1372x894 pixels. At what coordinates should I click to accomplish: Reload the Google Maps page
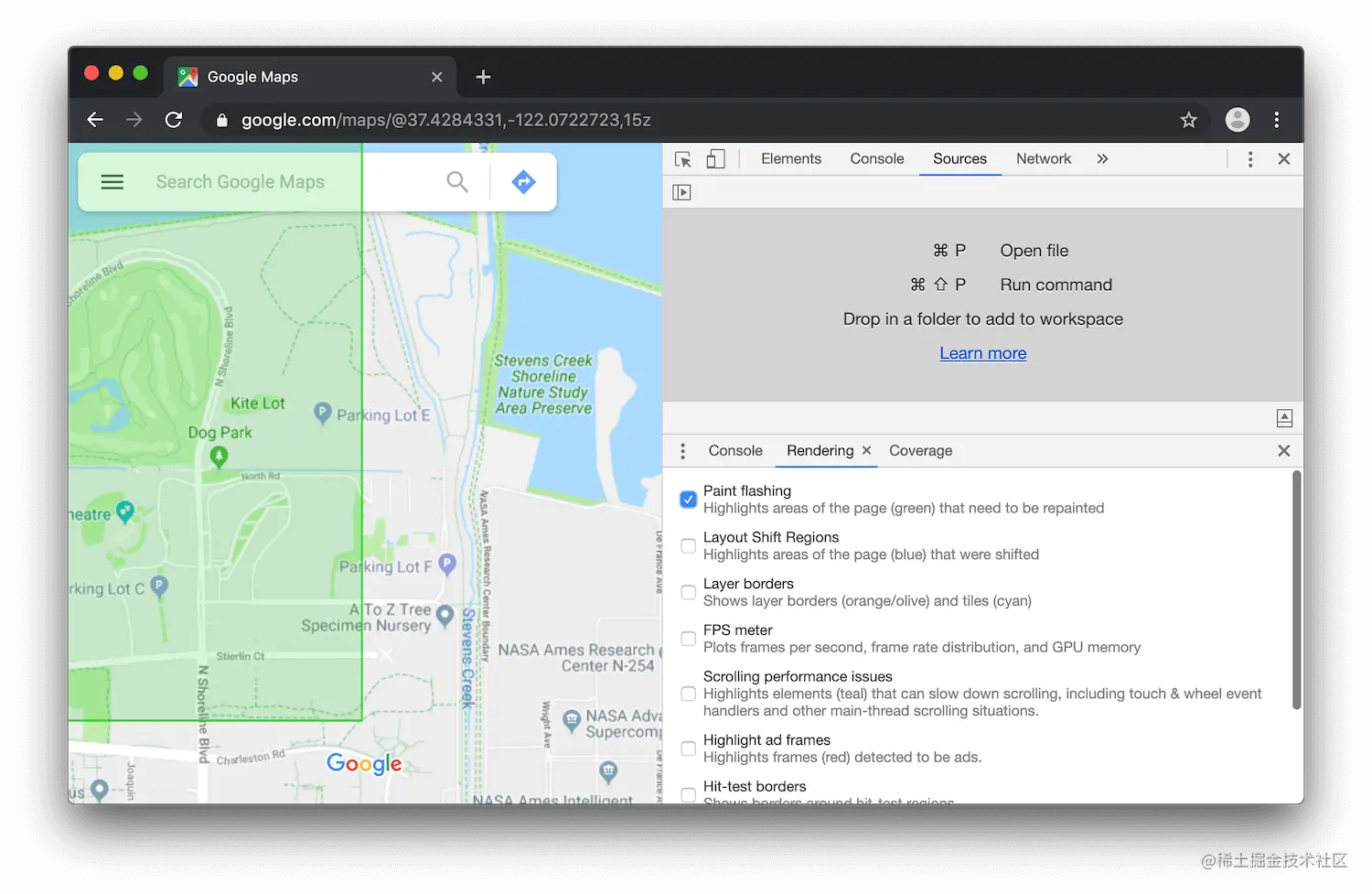click(174, 120)
